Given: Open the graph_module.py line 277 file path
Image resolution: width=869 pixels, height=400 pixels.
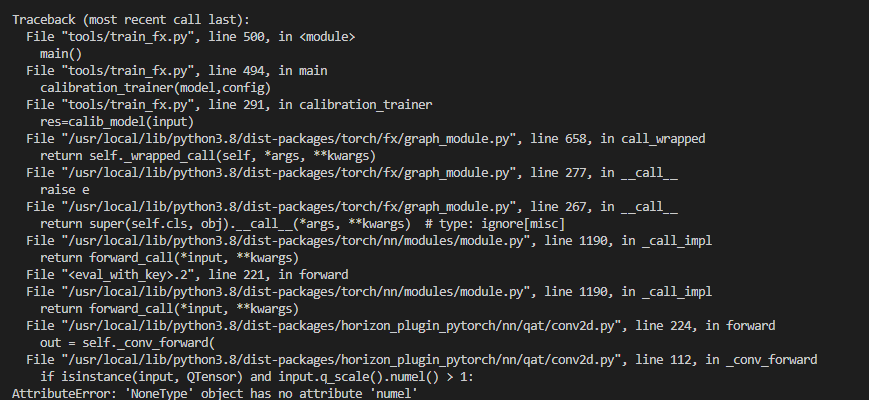Looking at the screenshot, I should (289, 173).
